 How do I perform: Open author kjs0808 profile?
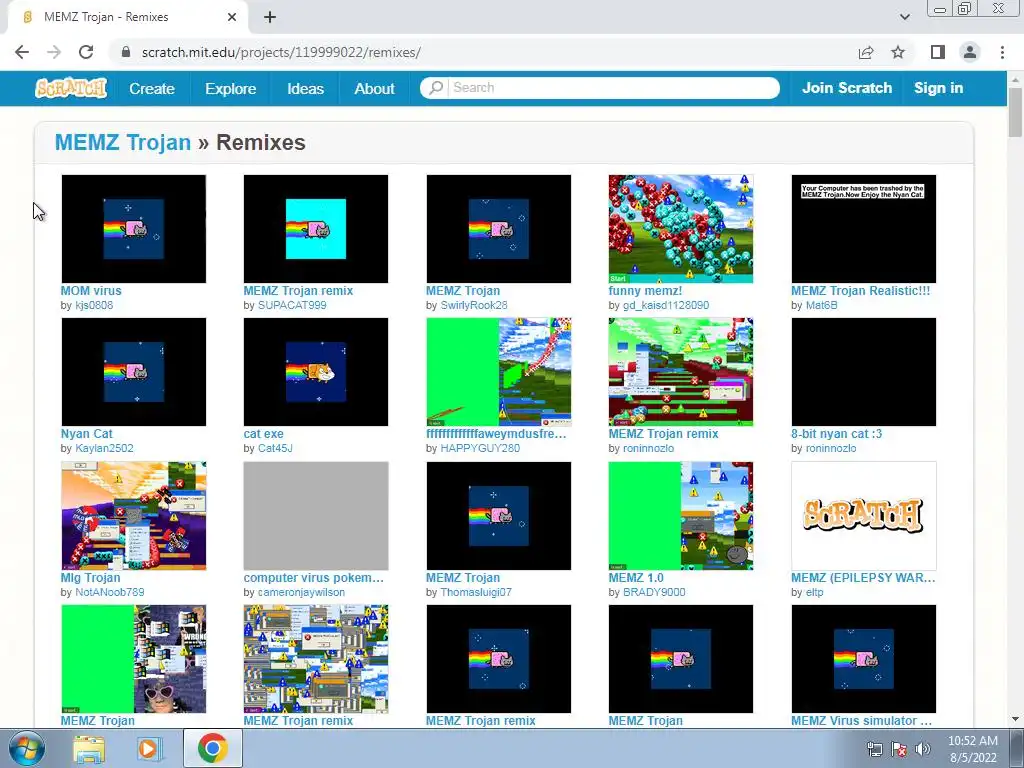(x=94, y=305)
